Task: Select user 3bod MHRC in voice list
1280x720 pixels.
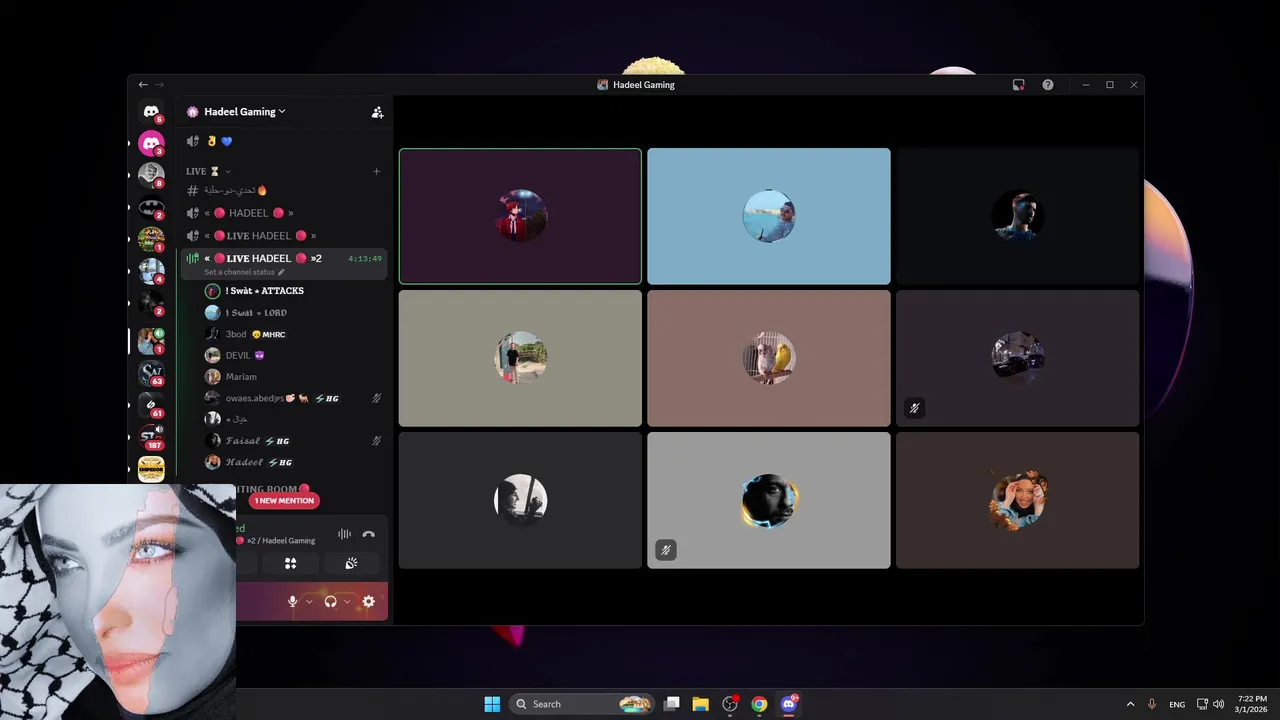Action: 292,334
